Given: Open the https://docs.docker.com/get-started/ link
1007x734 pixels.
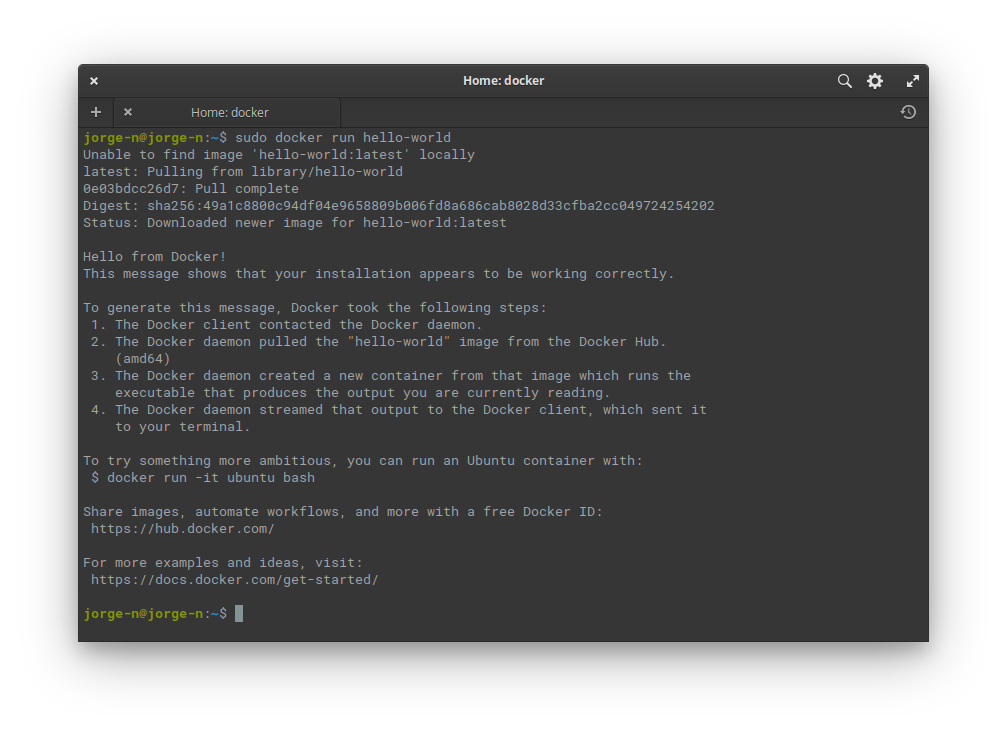Looking at the screenshot, I should click(x=234, y=580).
